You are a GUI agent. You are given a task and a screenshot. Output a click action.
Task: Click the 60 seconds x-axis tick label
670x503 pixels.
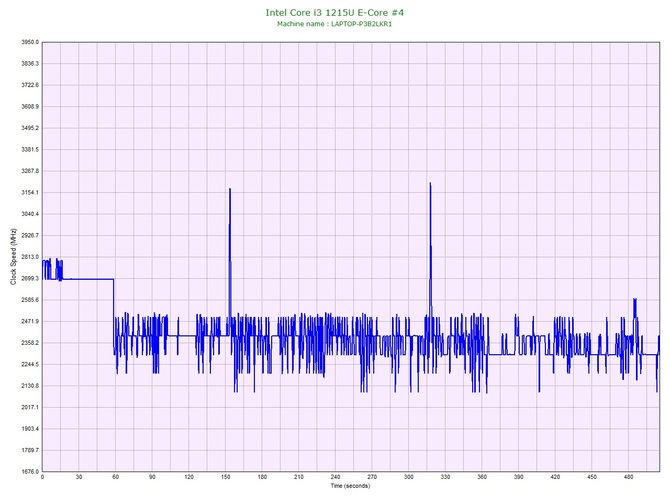click(x=115, y=477)
